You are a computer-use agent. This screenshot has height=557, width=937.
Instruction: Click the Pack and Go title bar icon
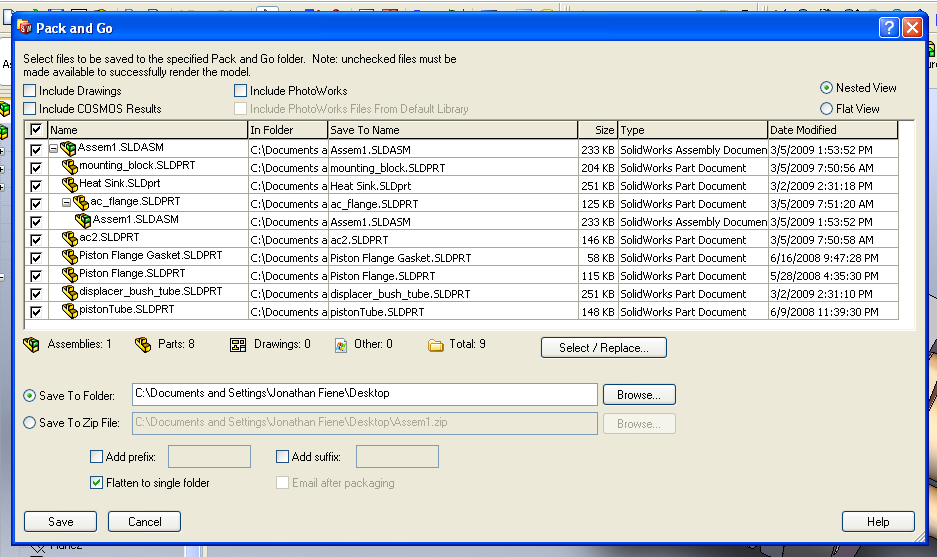[x=25, y=27]
